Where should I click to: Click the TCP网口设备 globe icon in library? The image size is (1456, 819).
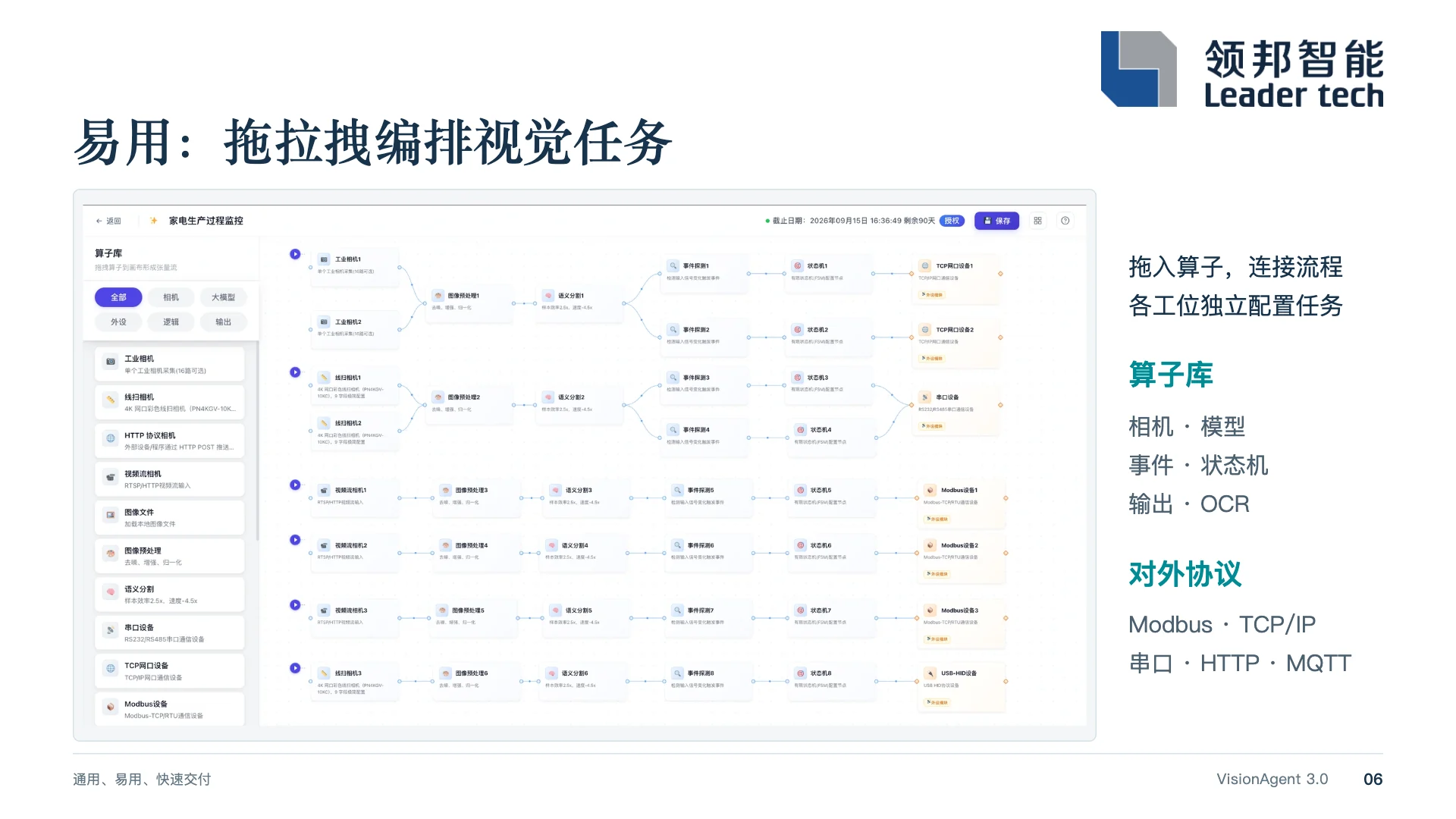pos(111,668)
